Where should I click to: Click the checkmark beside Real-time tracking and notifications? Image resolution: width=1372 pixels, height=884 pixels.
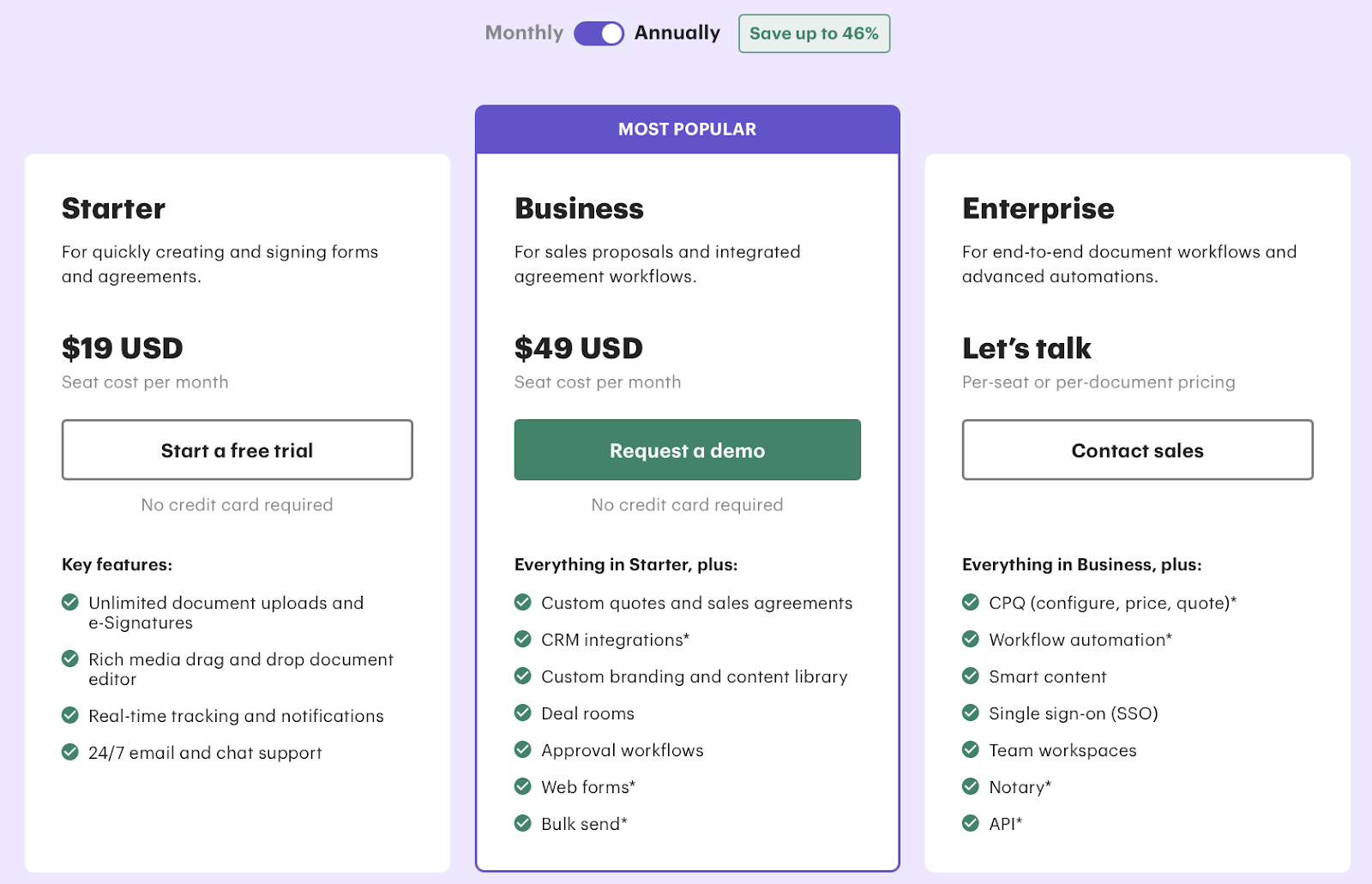tap(70, 716)
